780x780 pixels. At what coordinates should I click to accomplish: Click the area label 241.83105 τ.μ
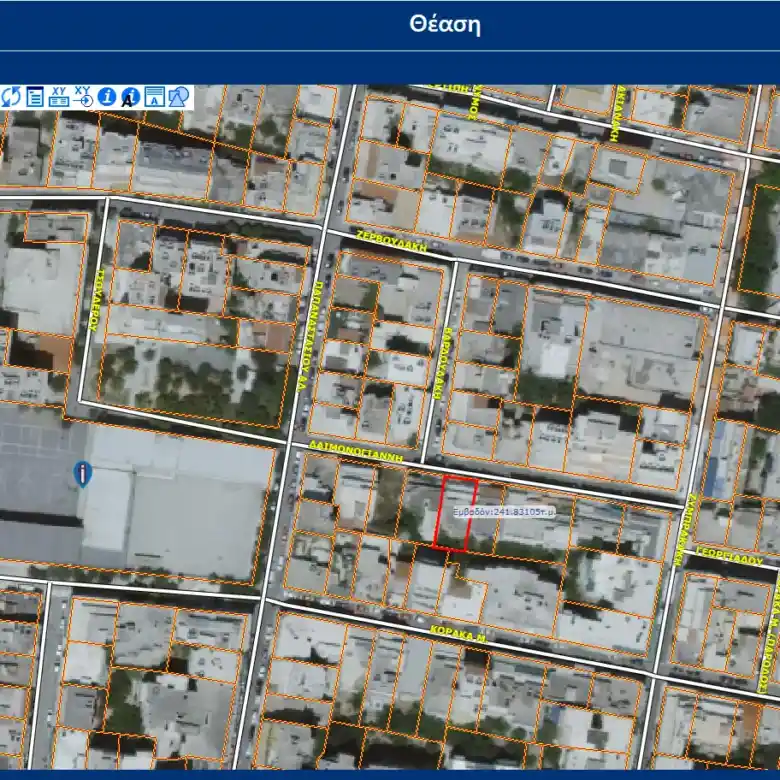click(x=504, y=511)
